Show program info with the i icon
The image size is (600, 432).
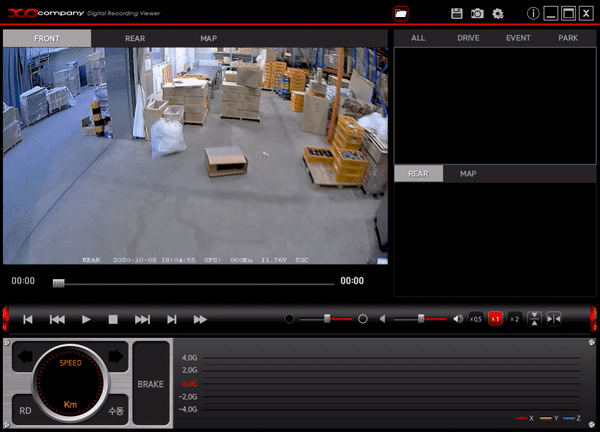(x=533, y=13)
